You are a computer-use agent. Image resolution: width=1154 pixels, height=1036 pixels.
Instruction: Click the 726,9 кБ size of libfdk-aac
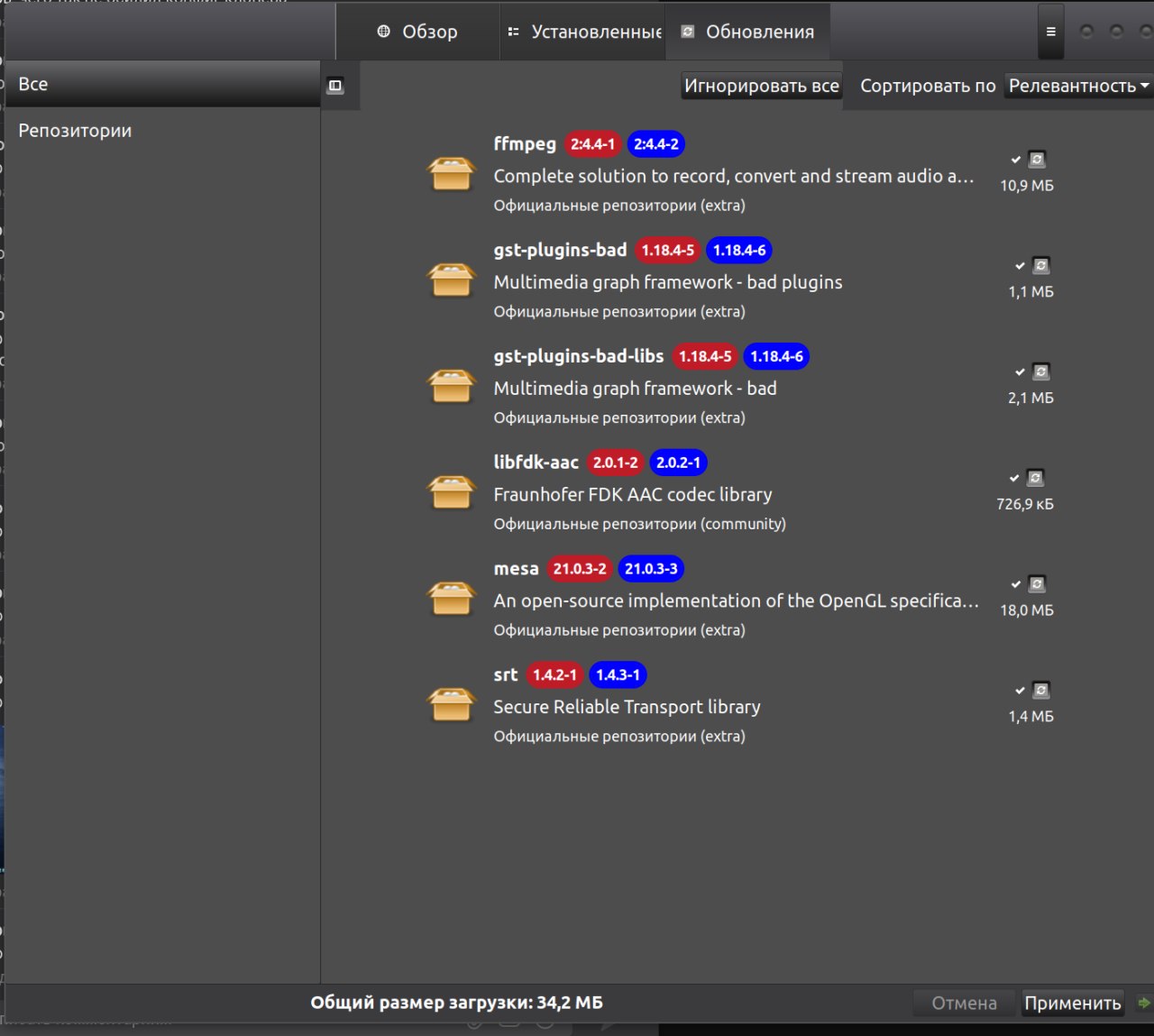(1025, 504)
